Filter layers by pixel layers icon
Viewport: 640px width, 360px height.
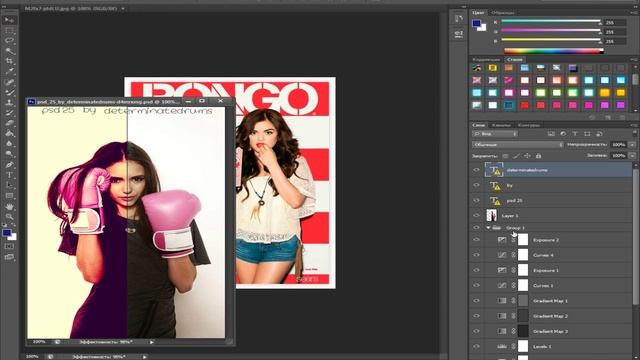tap(551, 133)
